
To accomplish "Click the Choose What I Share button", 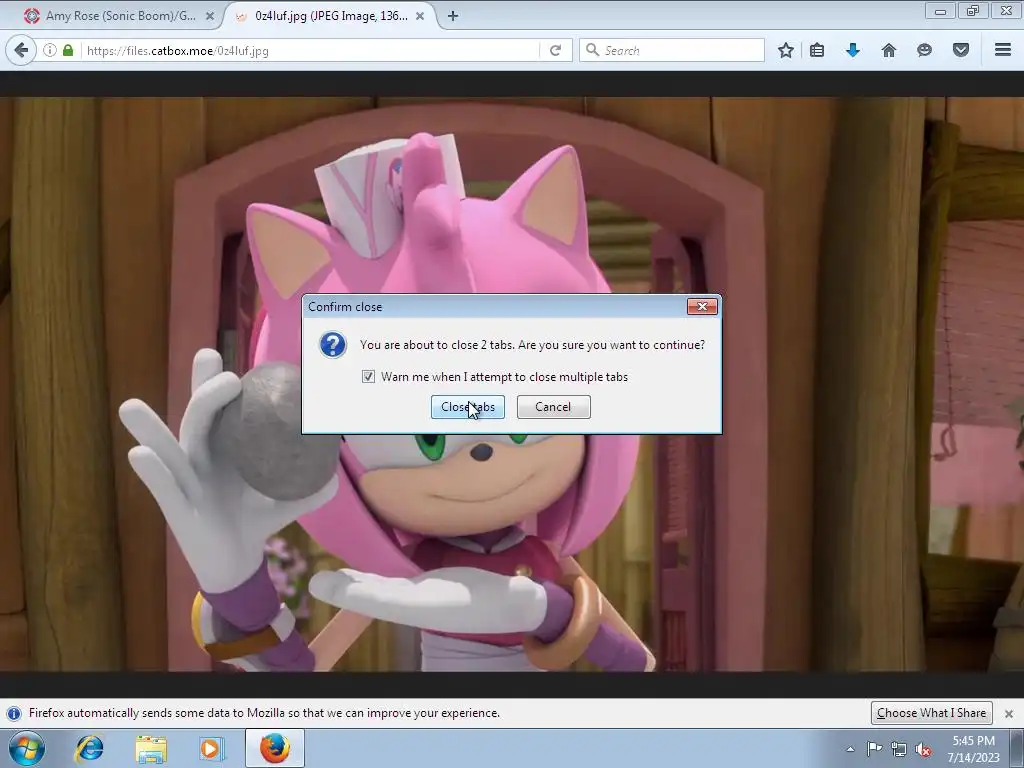I will (931, 713).
